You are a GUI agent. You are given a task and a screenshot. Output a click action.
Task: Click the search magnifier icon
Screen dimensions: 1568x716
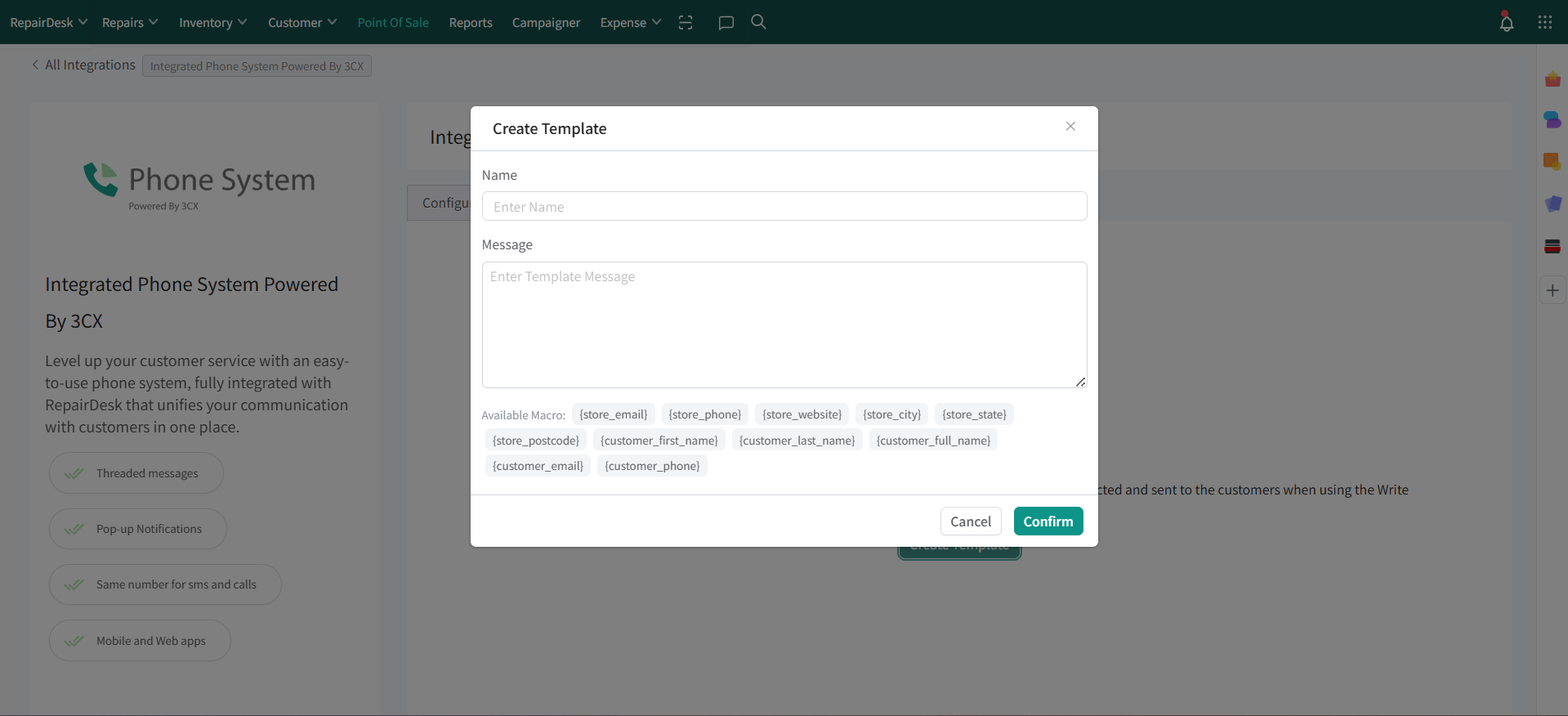758,22
